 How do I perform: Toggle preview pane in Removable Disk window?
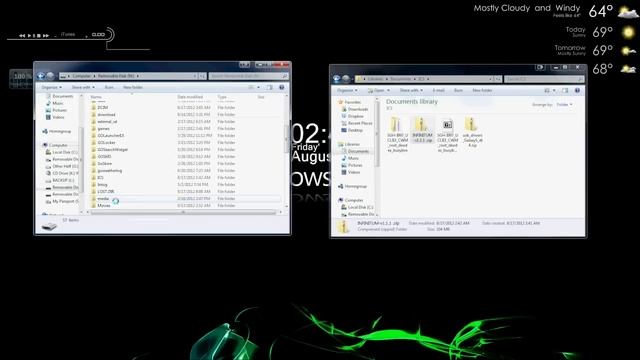tap(269, 87)
